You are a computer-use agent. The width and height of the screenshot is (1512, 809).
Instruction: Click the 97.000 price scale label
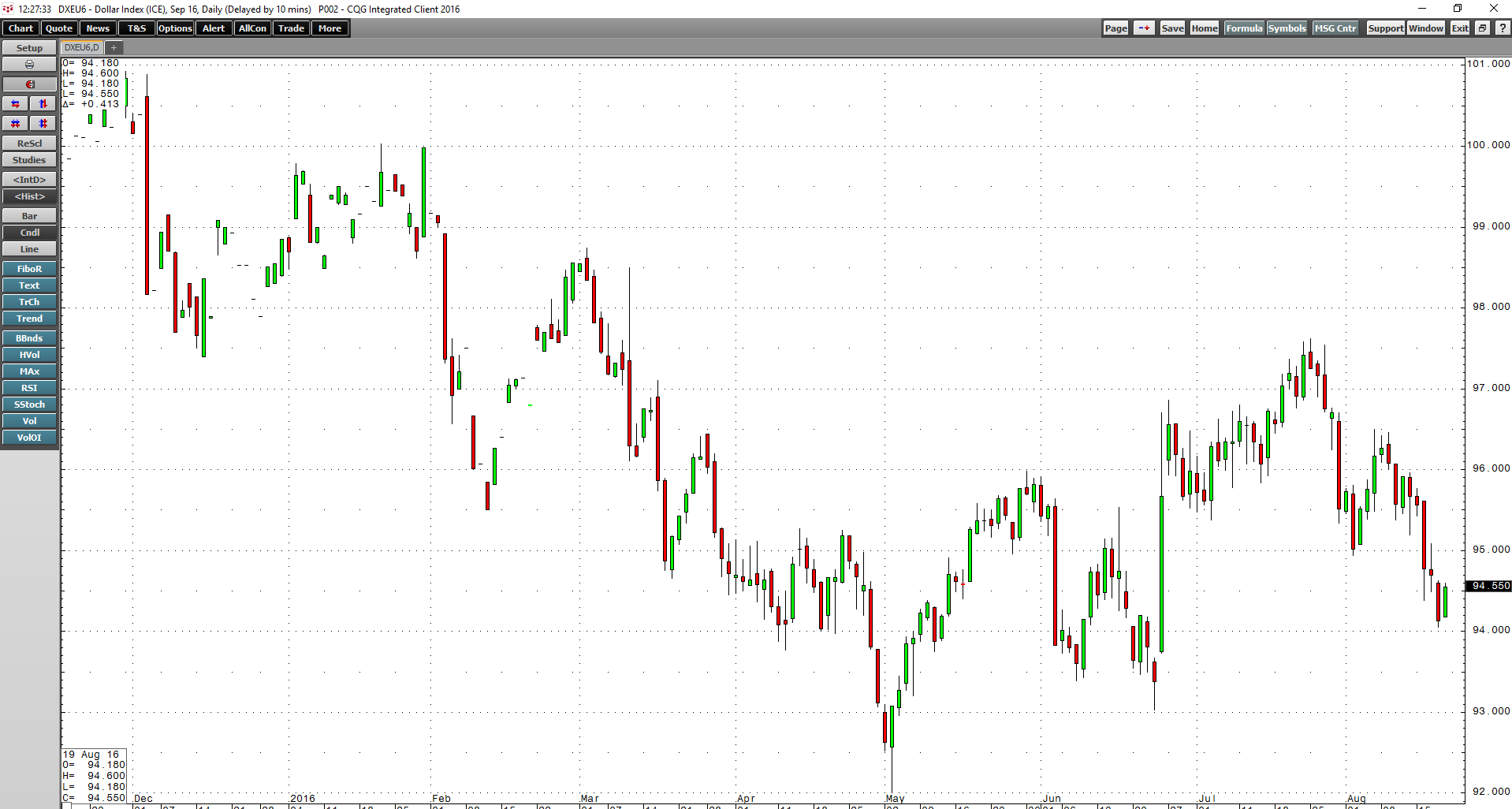[x=1492, y=388]
